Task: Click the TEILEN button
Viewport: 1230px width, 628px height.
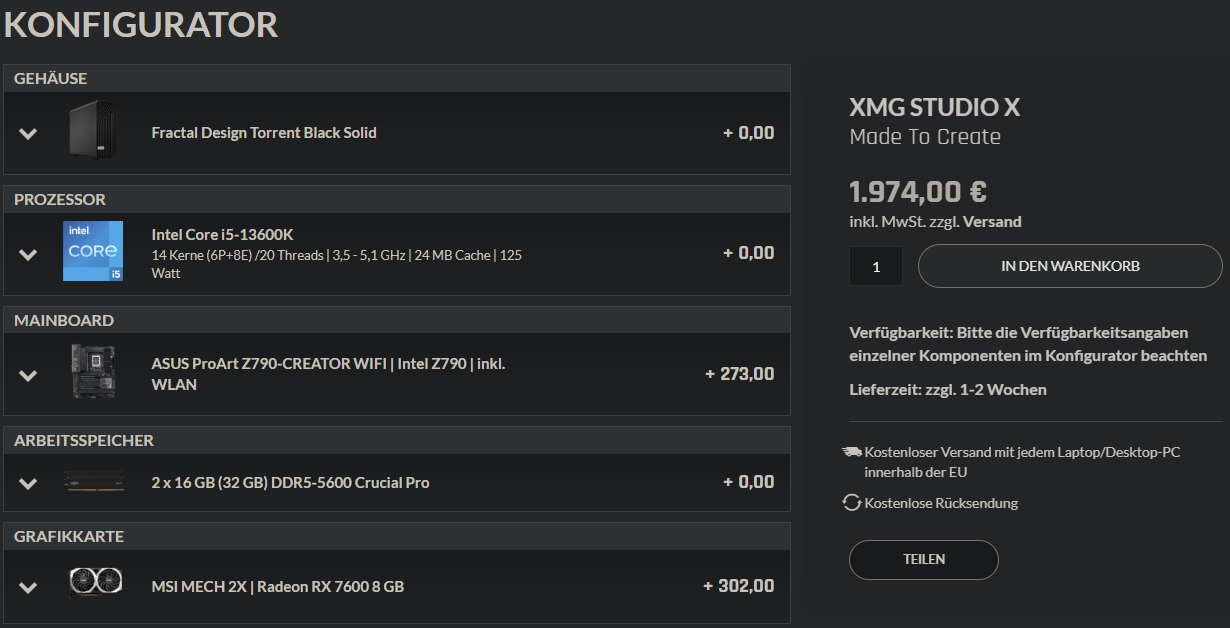Action: (924, 560)
